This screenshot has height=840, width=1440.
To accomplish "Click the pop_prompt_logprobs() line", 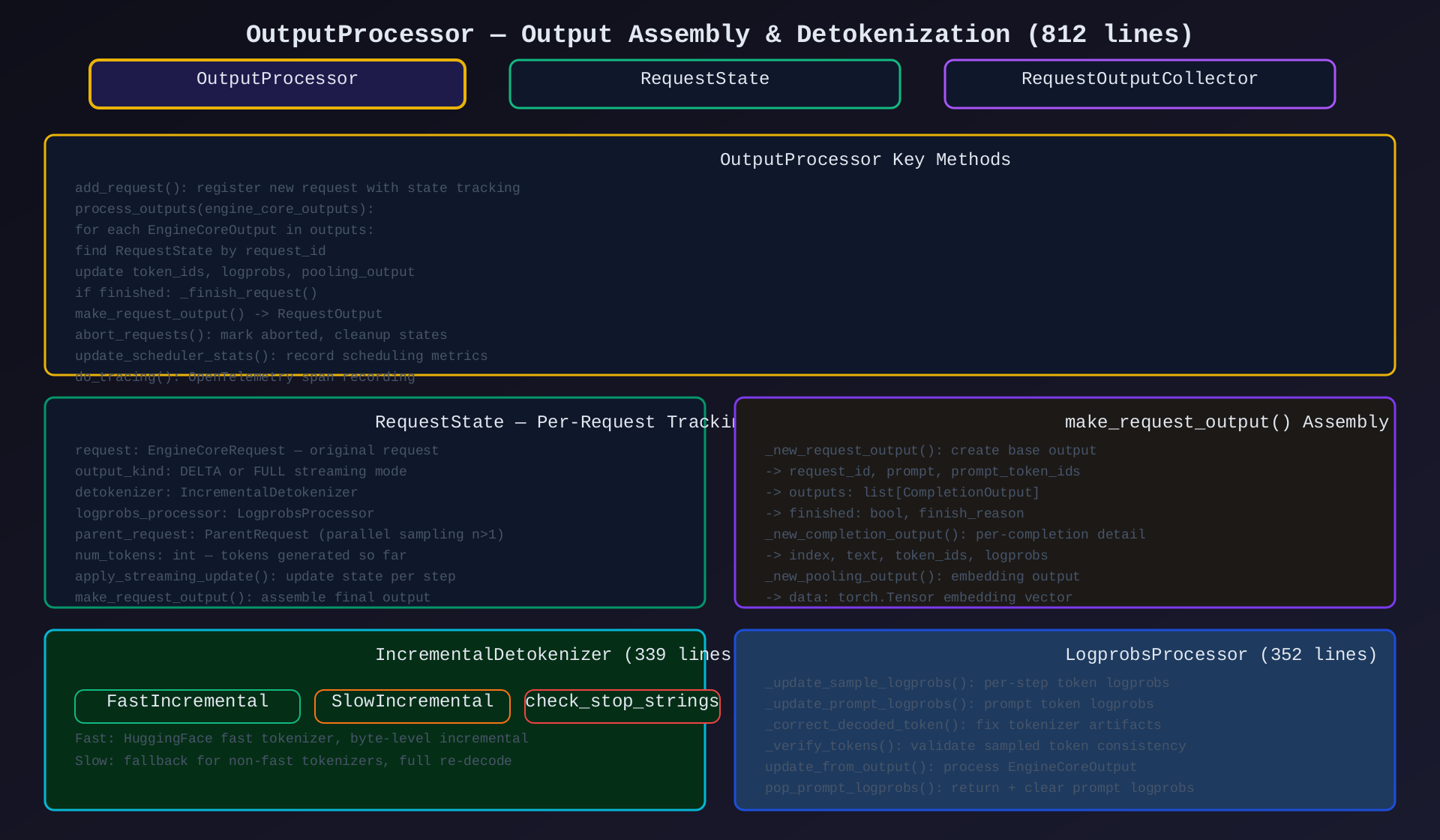I will (x=979, y=788).
